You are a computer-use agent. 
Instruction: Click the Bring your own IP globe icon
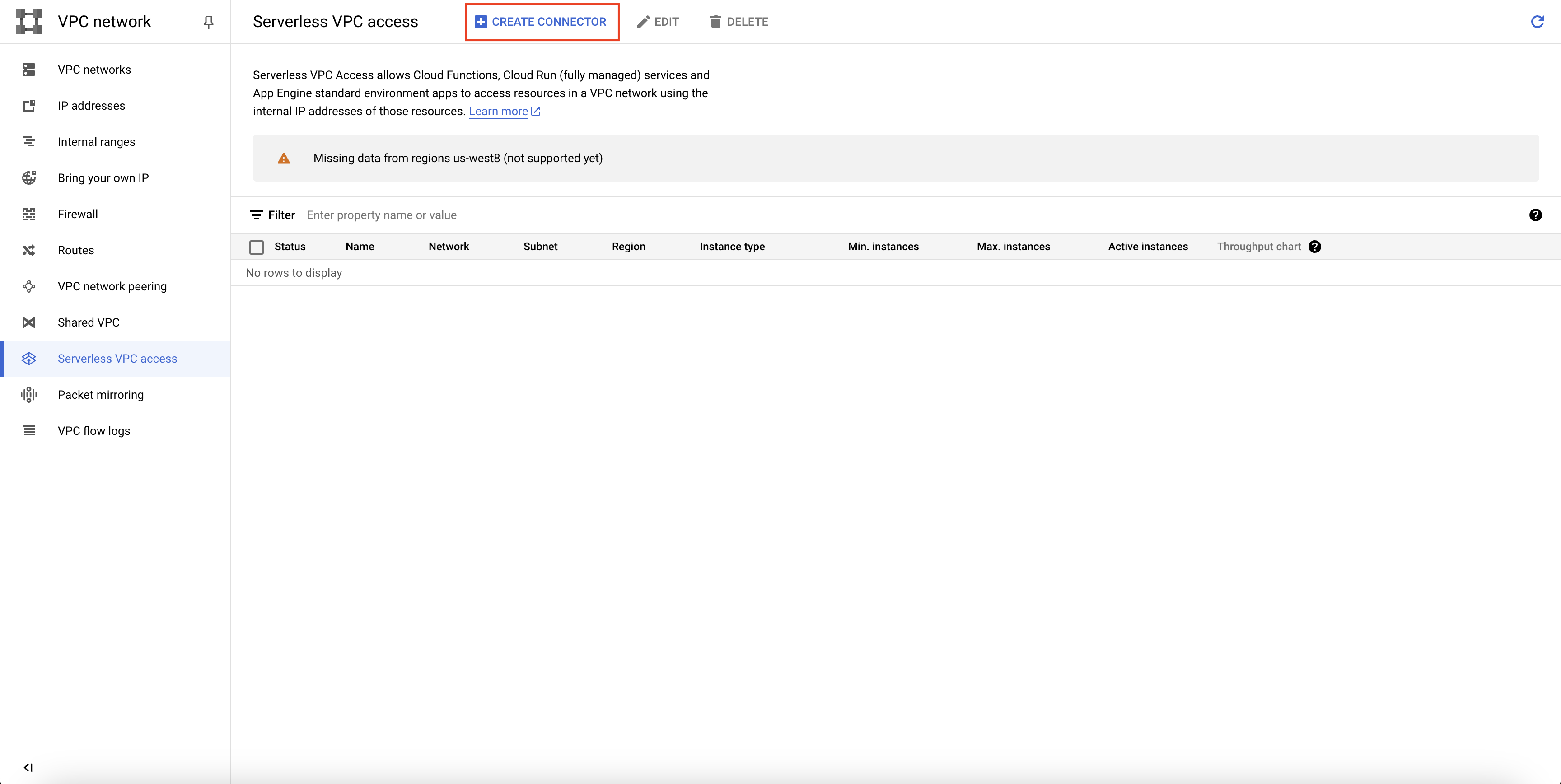(x=28, y=178)
